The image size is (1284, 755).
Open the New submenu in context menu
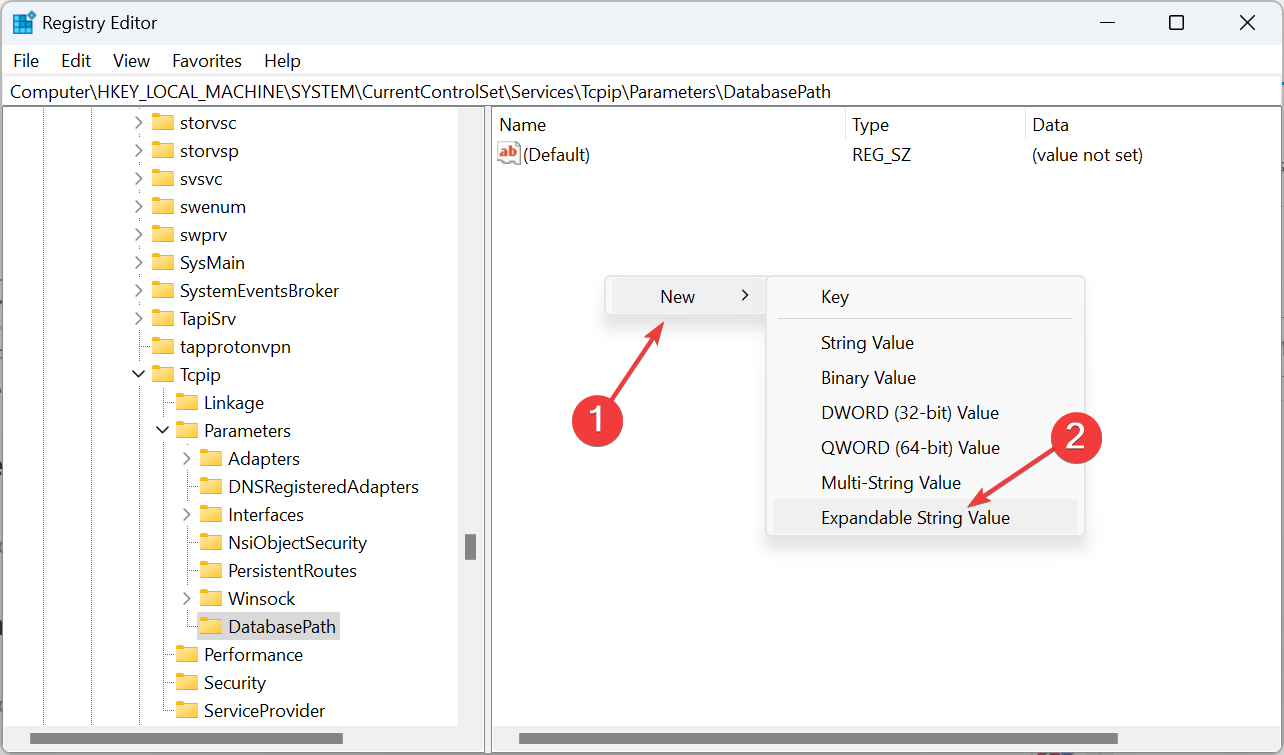click(685, 296)
